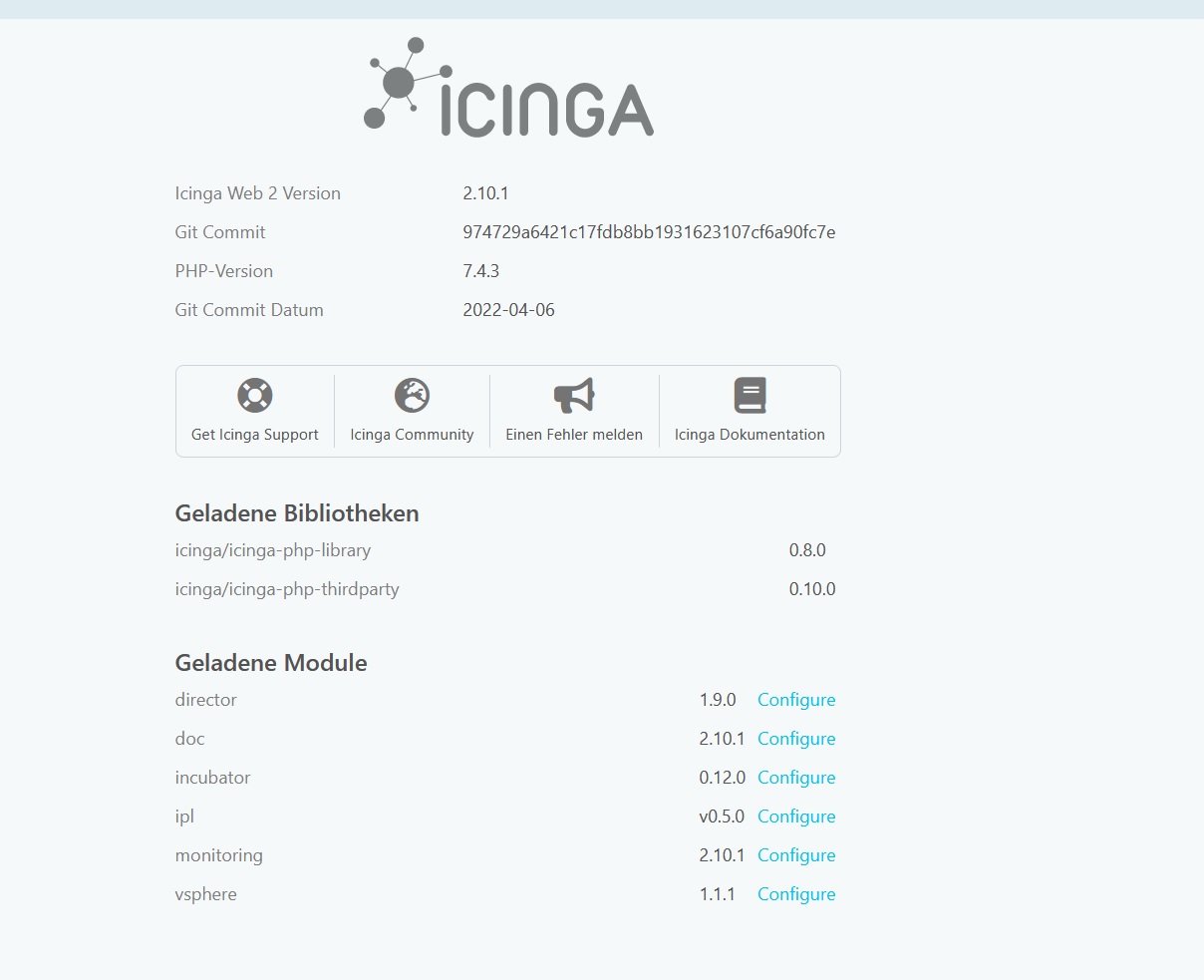Screen dimensions: 1204x980
Task: Click the globe community icon
Action: pos(412,395)
